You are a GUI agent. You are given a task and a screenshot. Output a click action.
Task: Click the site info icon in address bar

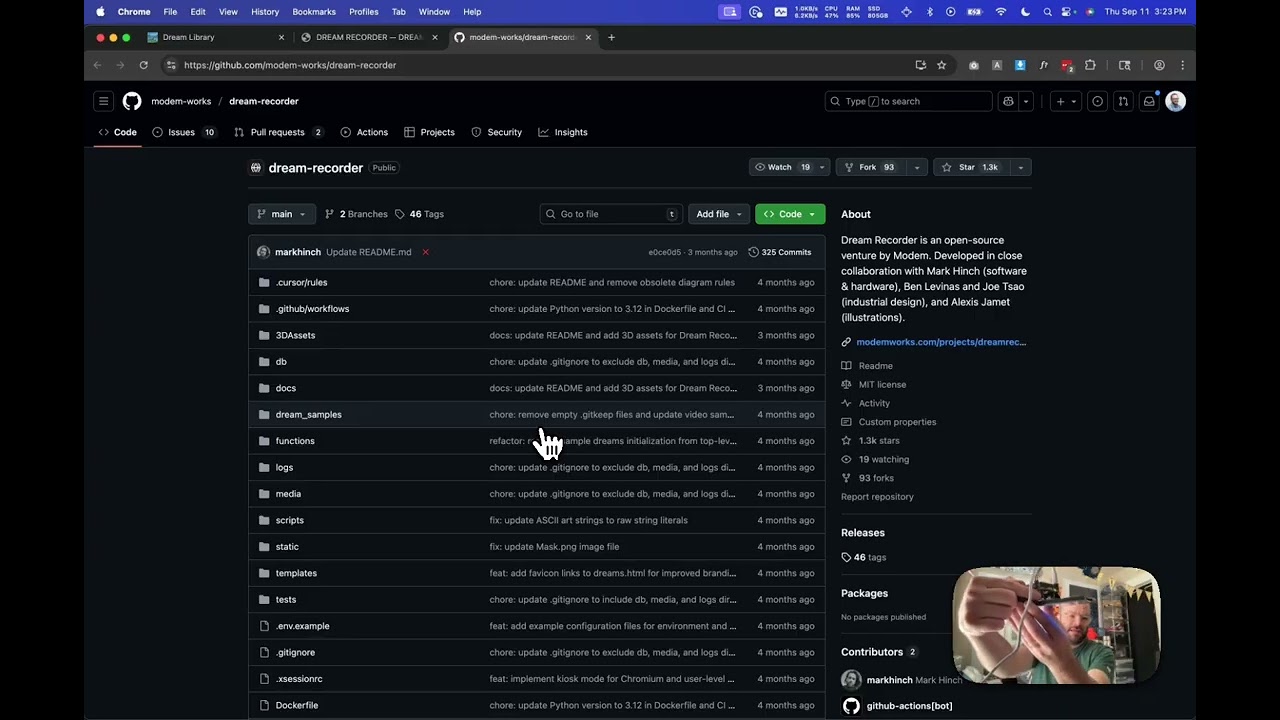171,65
